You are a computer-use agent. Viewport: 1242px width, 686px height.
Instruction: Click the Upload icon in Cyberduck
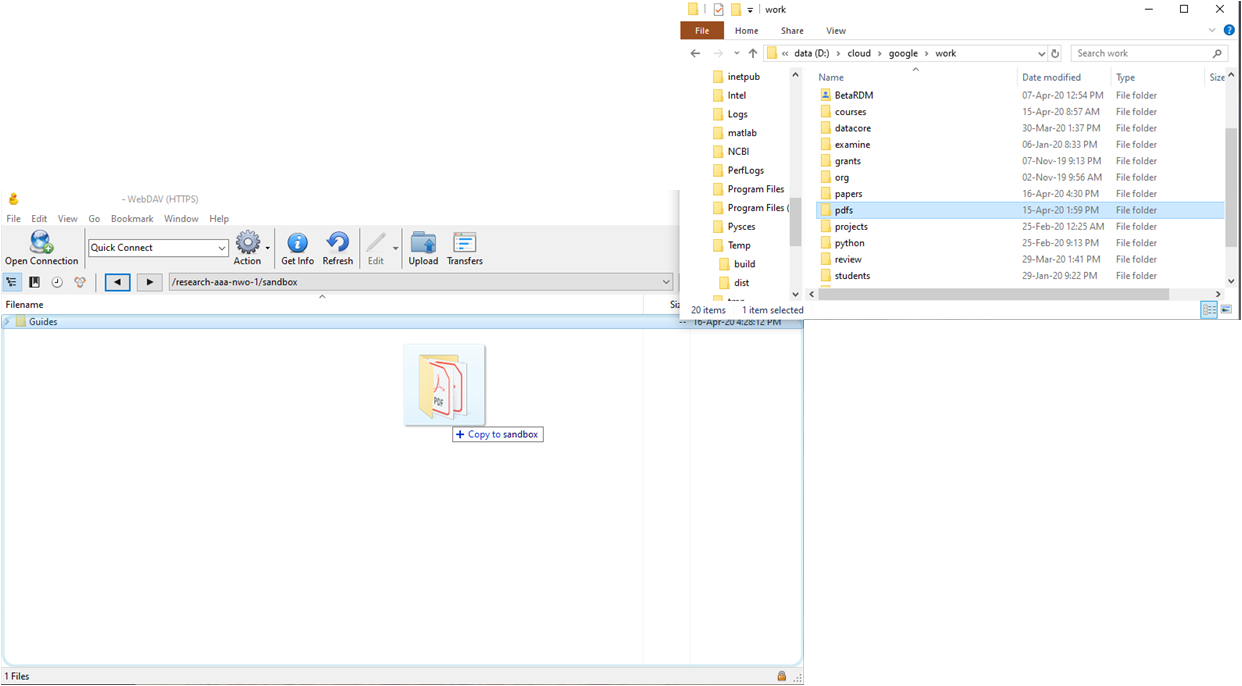423,243
